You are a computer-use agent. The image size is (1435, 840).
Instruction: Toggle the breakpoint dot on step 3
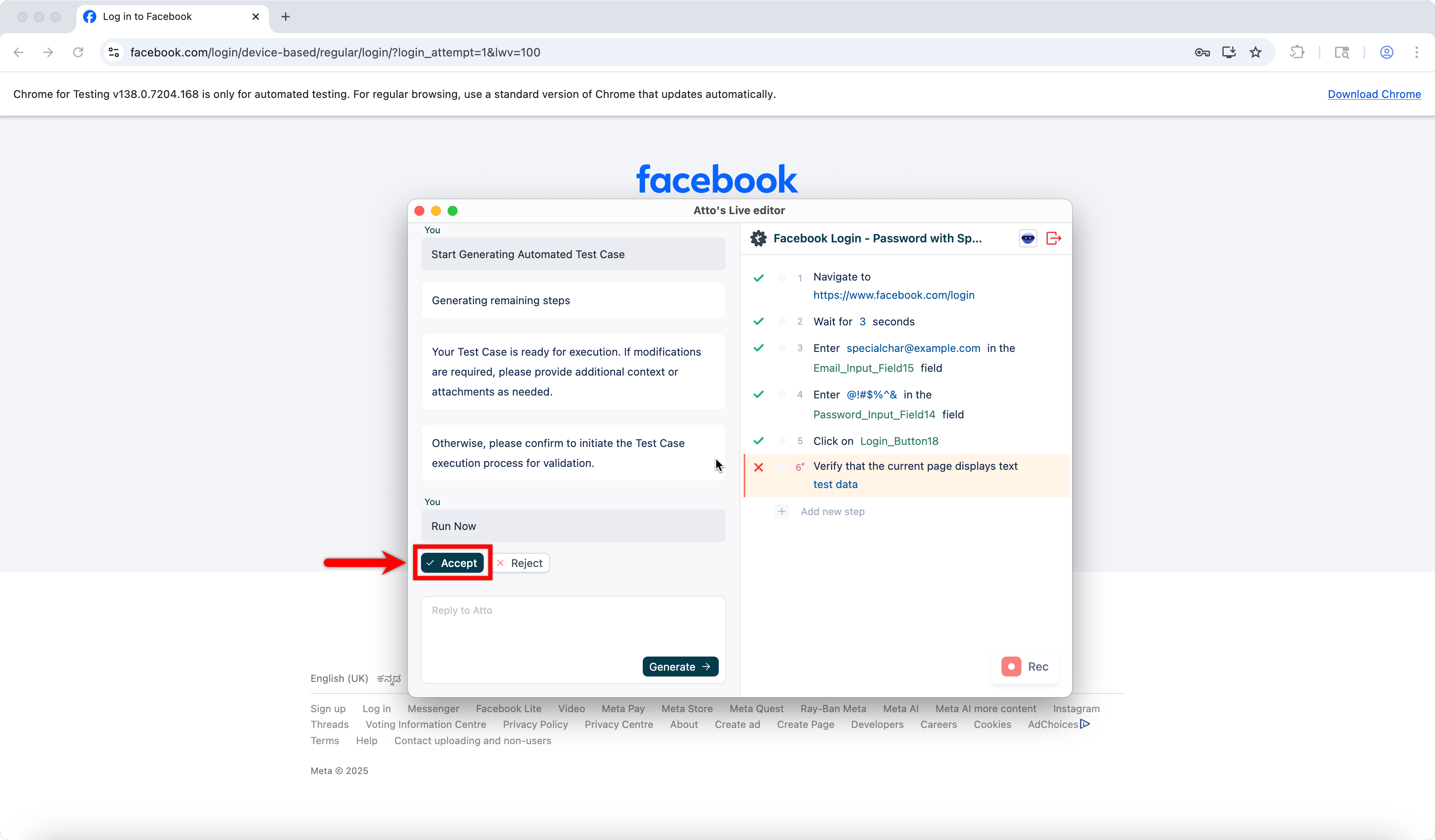[x=782, y=348]
